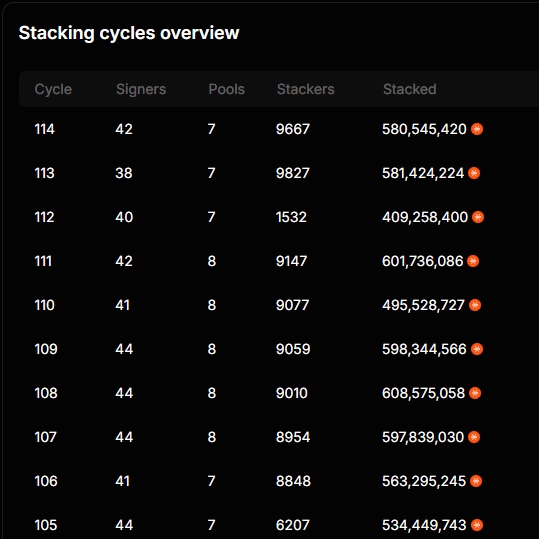Click Stacking cycles overview heading
This screenshot has height=539, width=539.
[129, 33]
